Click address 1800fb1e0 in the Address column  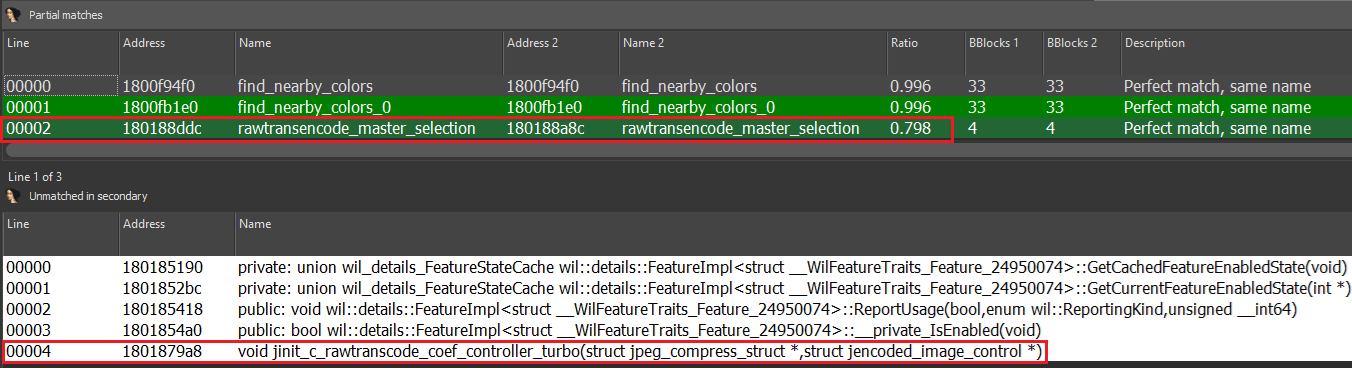coord(160,107)
